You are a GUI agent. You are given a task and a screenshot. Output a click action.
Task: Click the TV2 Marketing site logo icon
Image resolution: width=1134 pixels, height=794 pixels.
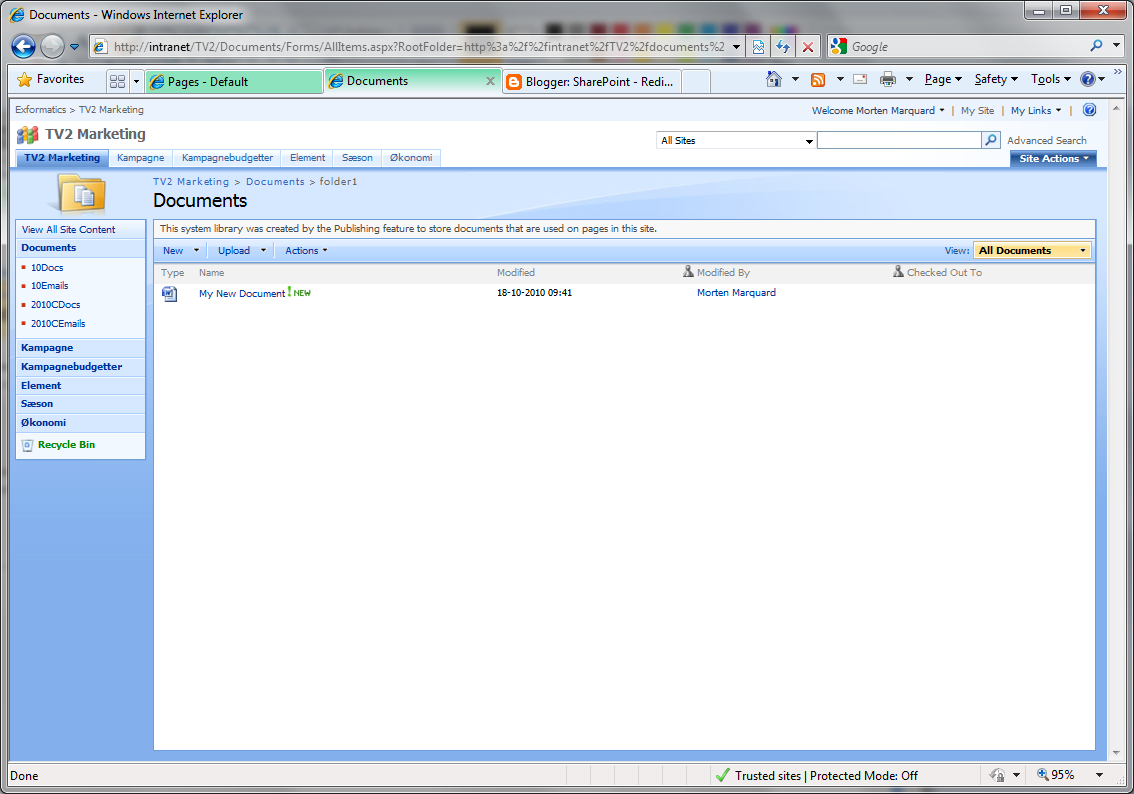pos(27,135)
